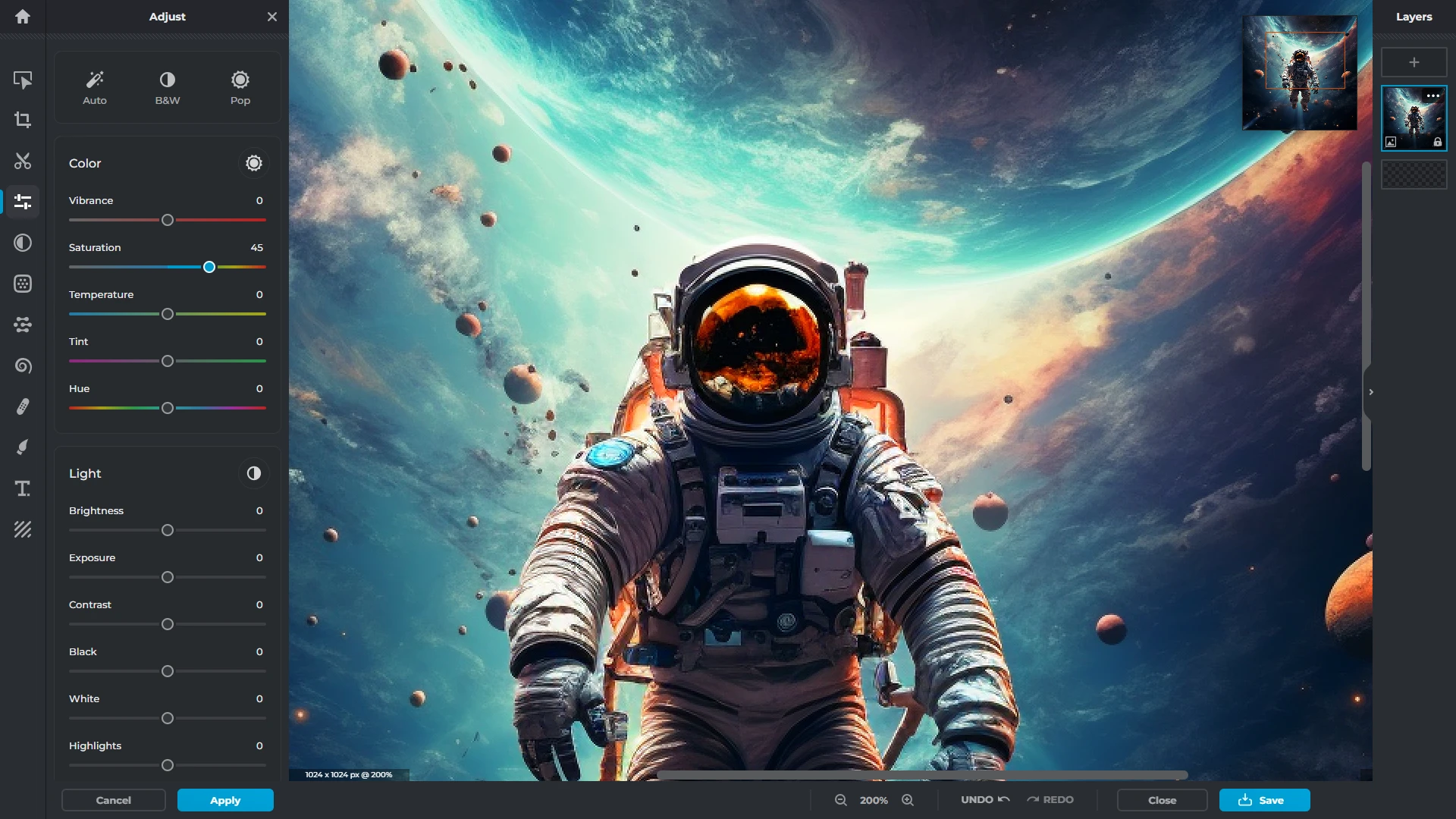This screenshot has width=1456, height=819.
Task: Open the Retouch spiral tool
Action: click(x=23, y=366)
